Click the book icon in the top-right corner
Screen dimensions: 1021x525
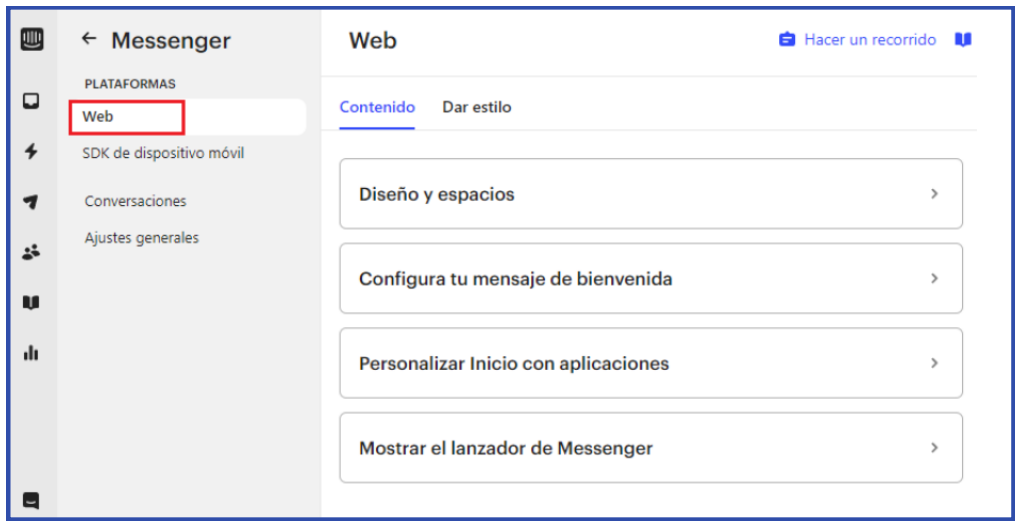pyautogui.click(x=962, y=40)
